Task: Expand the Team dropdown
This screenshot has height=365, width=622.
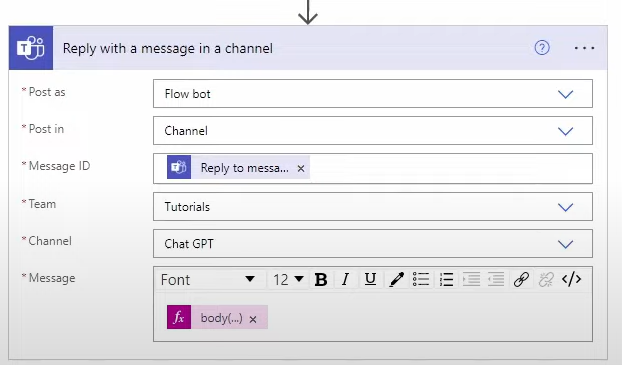Action: [565, 207]
